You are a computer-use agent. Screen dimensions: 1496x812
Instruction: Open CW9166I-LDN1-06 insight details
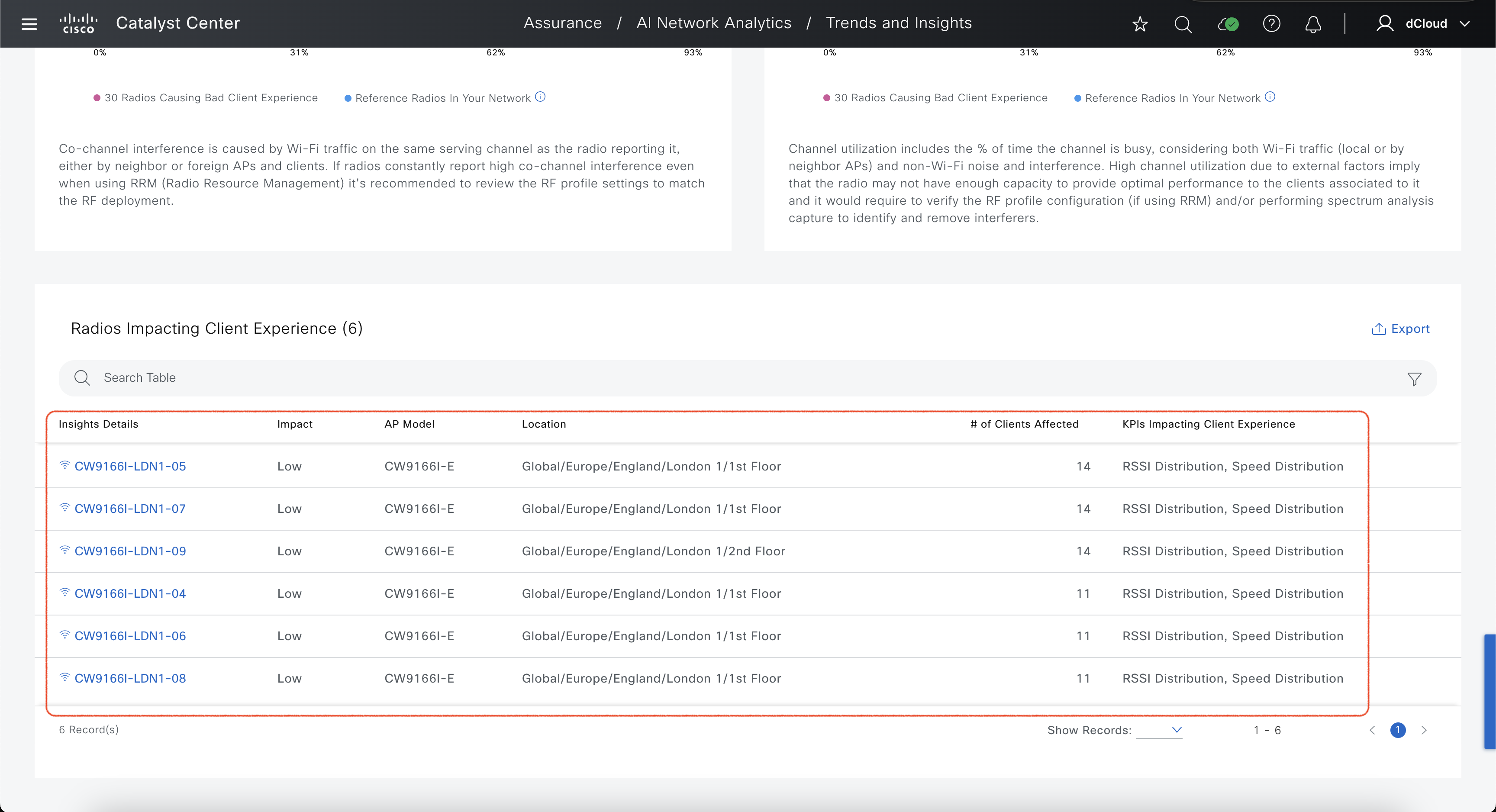coord(130,636)
